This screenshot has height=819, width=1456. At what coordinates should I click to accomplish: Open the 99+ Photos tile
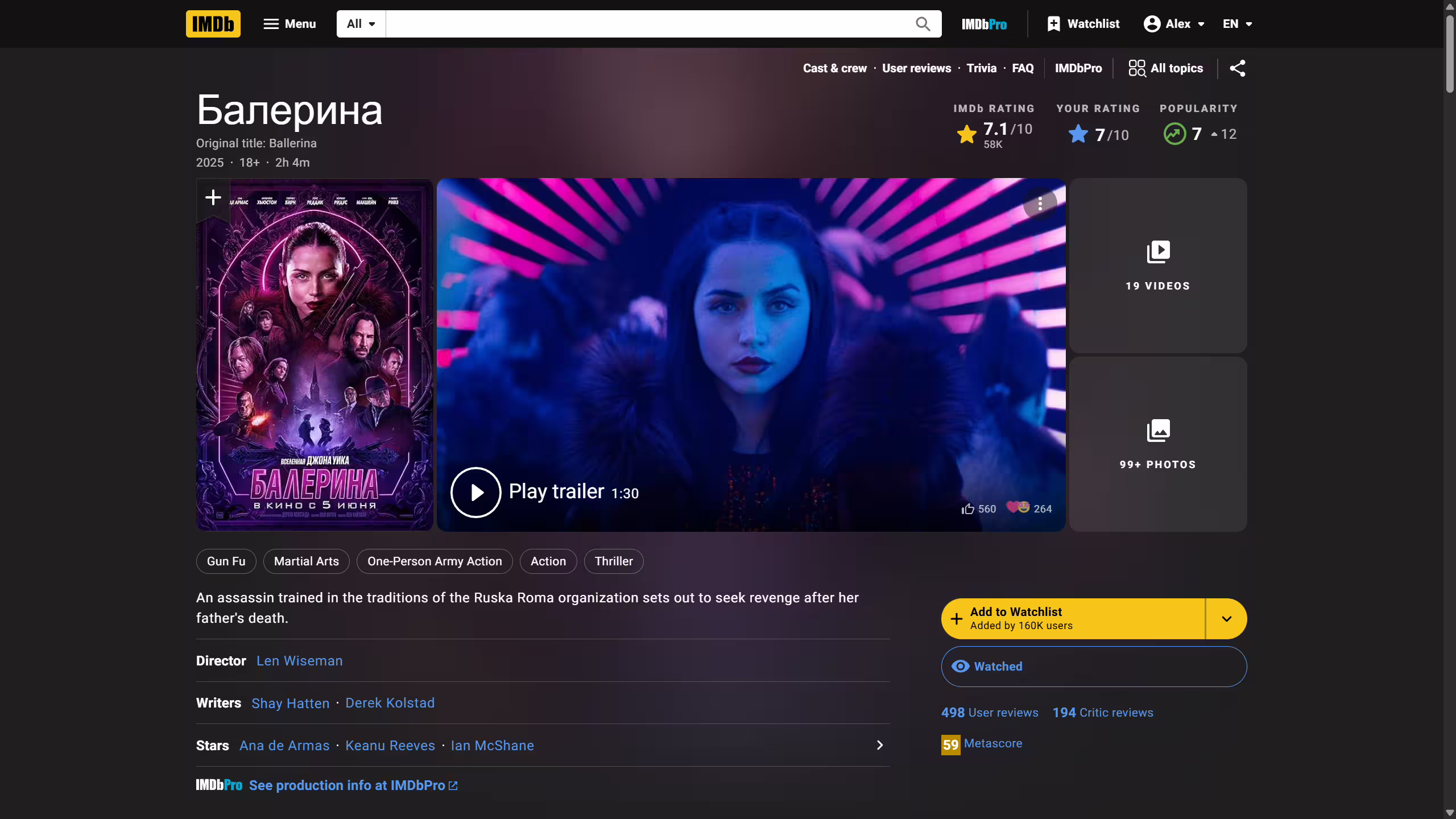tap(1158, 444)
